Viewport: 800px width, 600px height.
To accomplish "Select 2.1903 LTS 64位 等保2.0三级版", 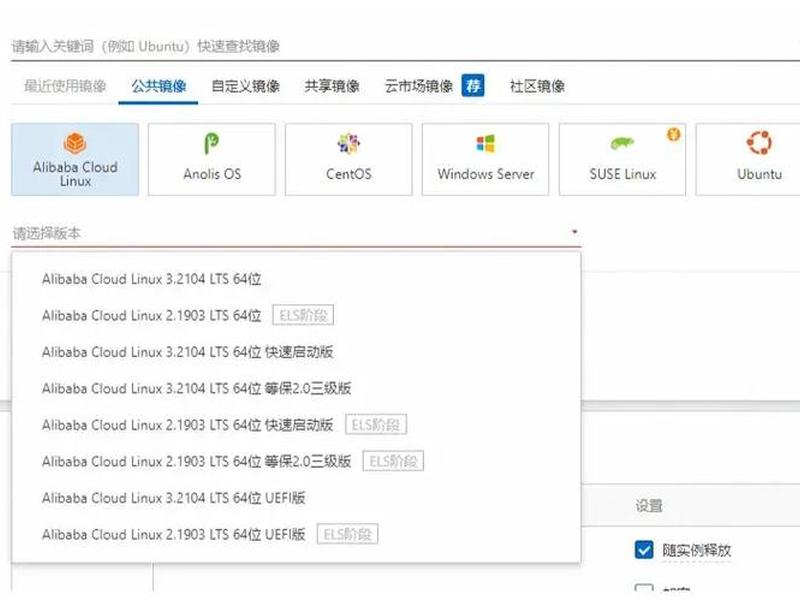I will (x=296, y=461).
